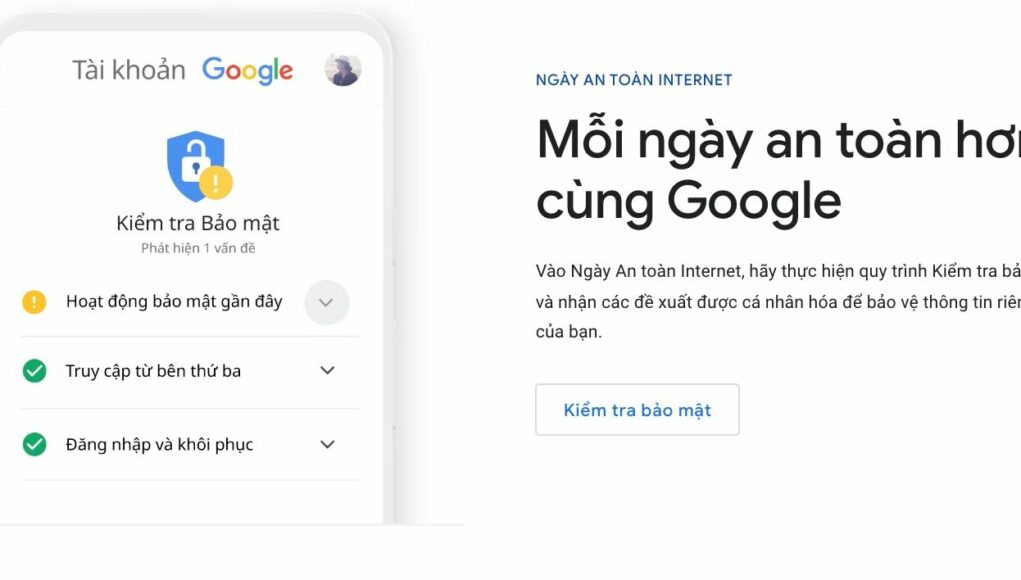Screen dimensions: 1021x580
Task: Expand the Đăng nhập và khôi phục chevron
Action: pos(328,445)
